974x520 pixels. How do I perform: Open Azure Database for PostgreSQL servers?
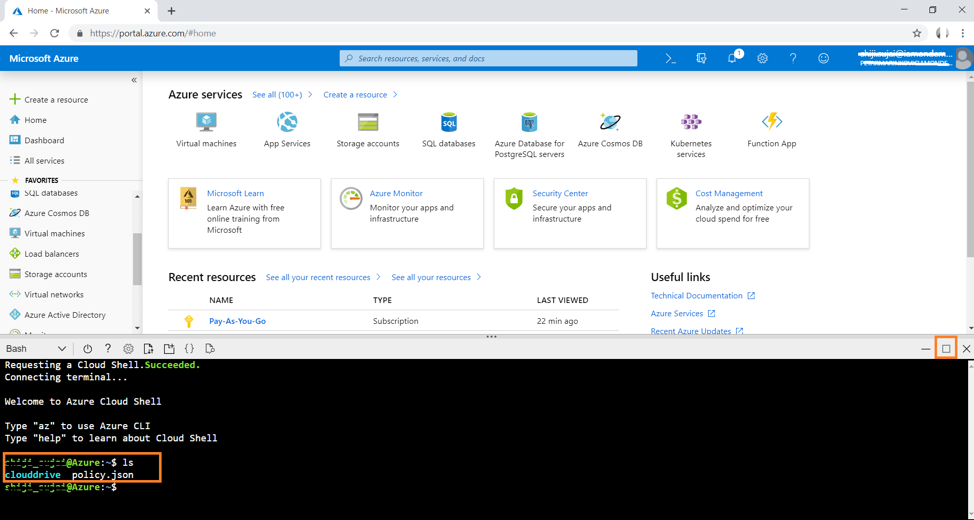click(x=529, y=135)
